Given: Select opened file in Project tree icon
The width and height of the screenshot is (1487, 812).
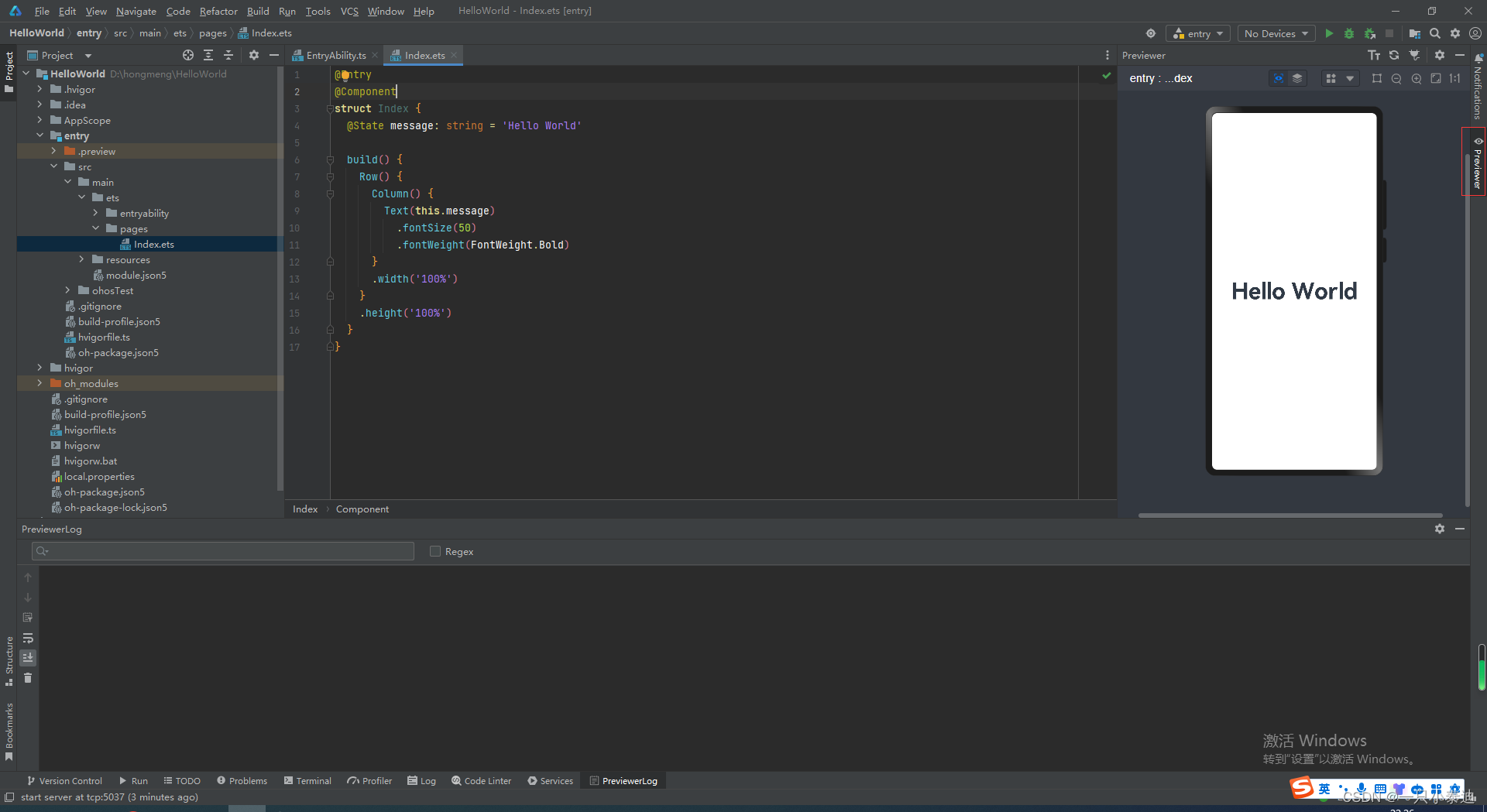Looking at the screenshot, I should click(188, 55).
